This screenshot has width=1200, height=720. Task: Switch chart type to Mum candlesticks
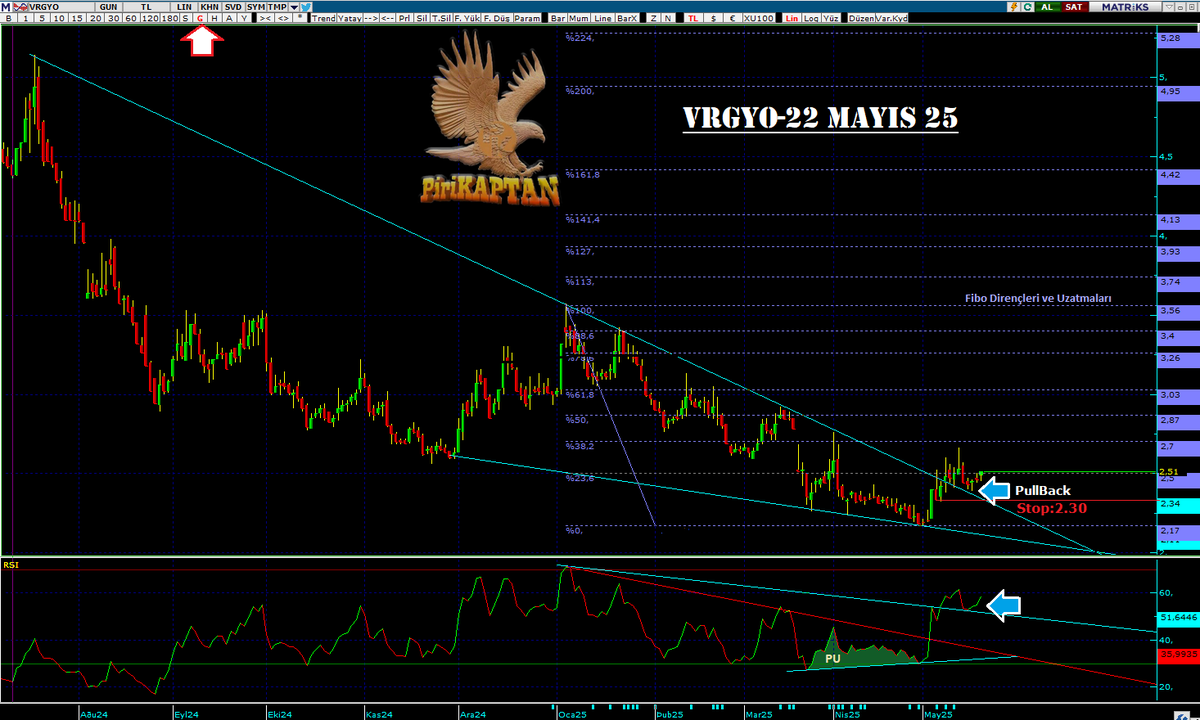tap(579, 19)
